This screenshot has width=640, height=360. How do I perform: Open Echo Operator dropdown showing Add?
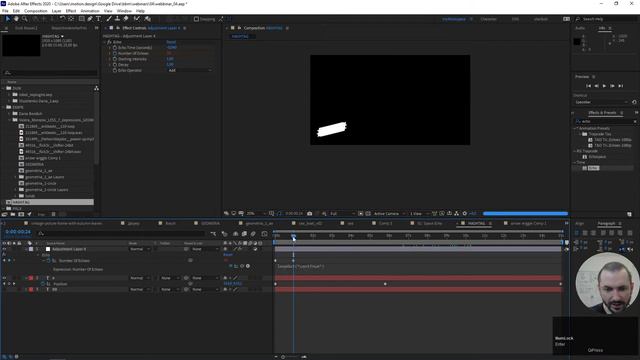coord(190,71)
